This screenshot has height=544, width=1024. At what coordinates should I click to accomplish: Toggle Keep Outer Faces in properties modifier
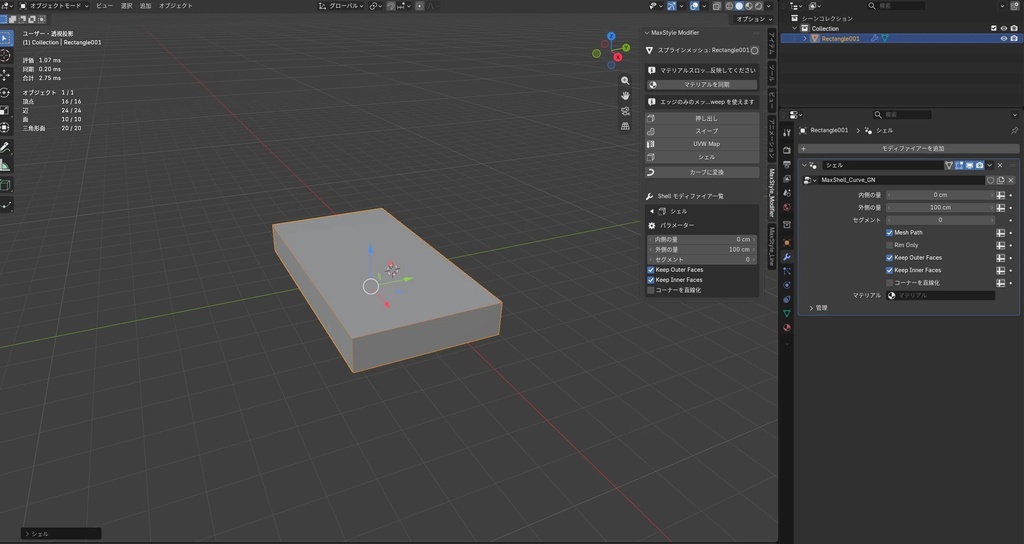coord(889,257)
